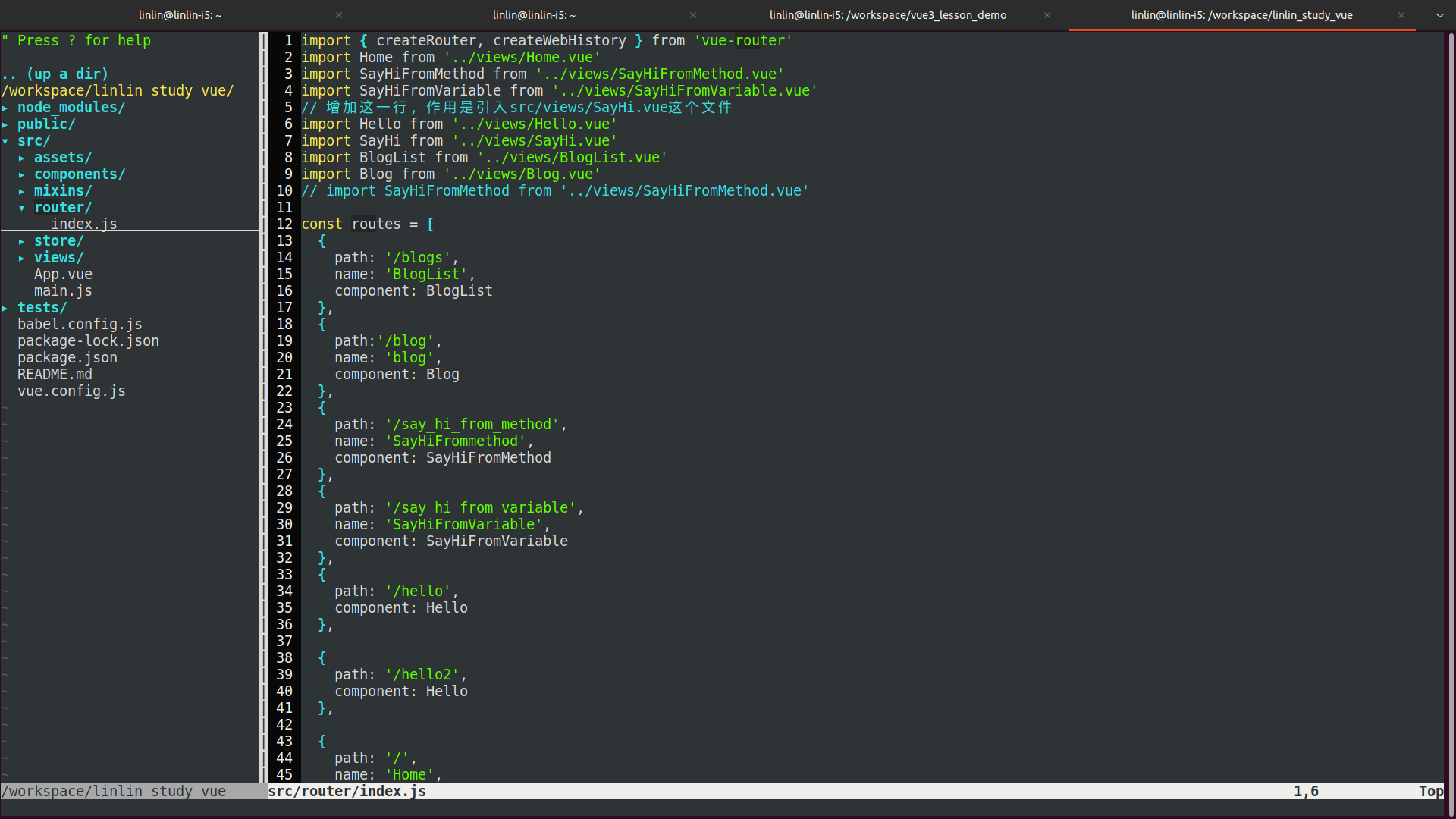Collapse the router folder arrow
This screenshot has width=1456, height=819.
22,208
